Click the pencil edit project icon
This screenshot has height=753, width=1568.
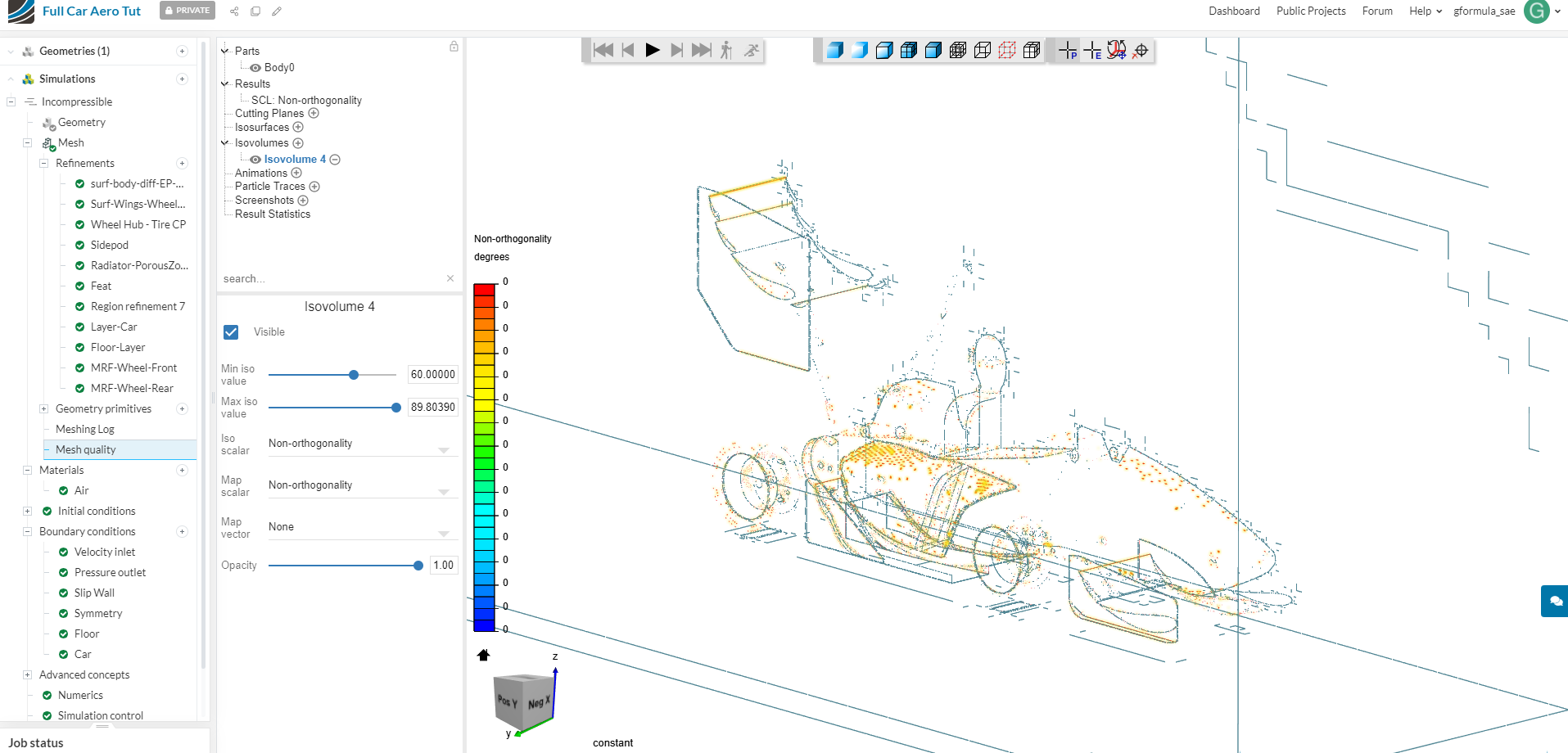tap(277, 11)
